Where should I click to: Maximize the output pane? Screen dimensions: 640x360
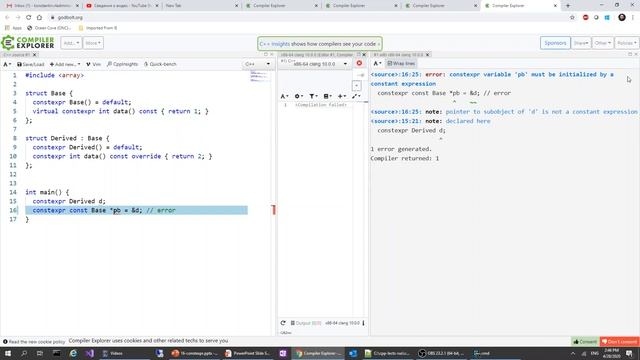pos(630,54)
